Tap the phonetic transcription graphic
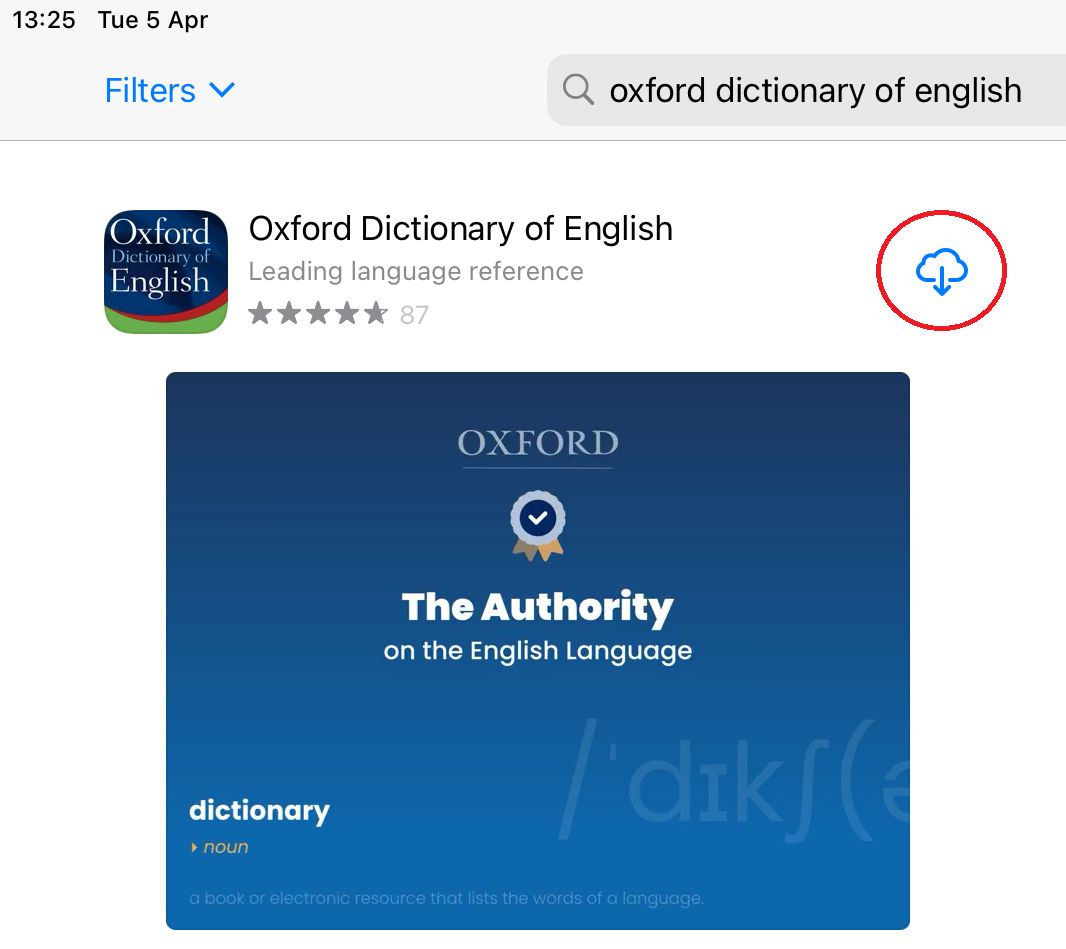This screenshot has width=1066, height=949. [x=734, y=780]
